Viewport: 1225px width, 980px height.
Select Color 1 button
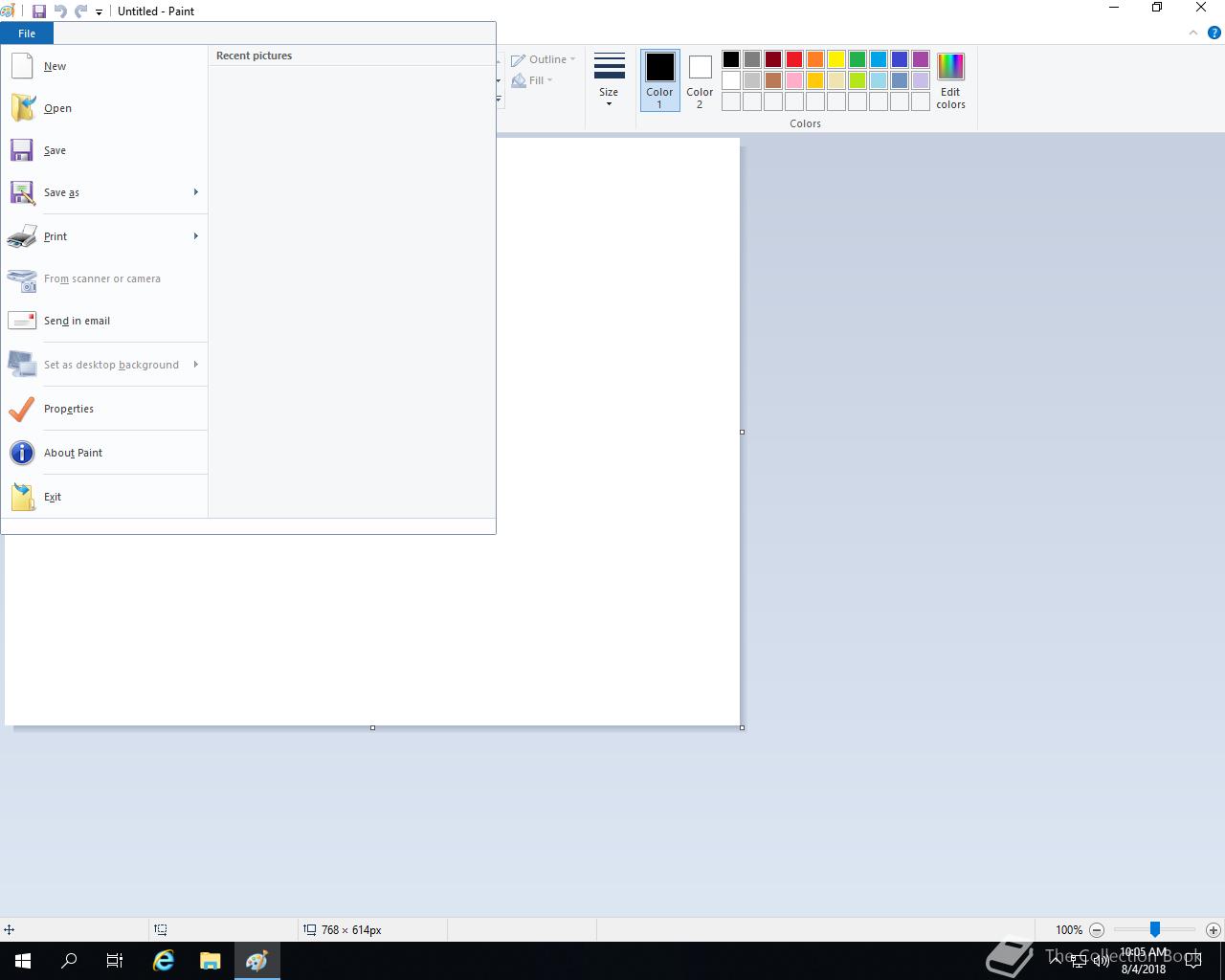(659, 80)
